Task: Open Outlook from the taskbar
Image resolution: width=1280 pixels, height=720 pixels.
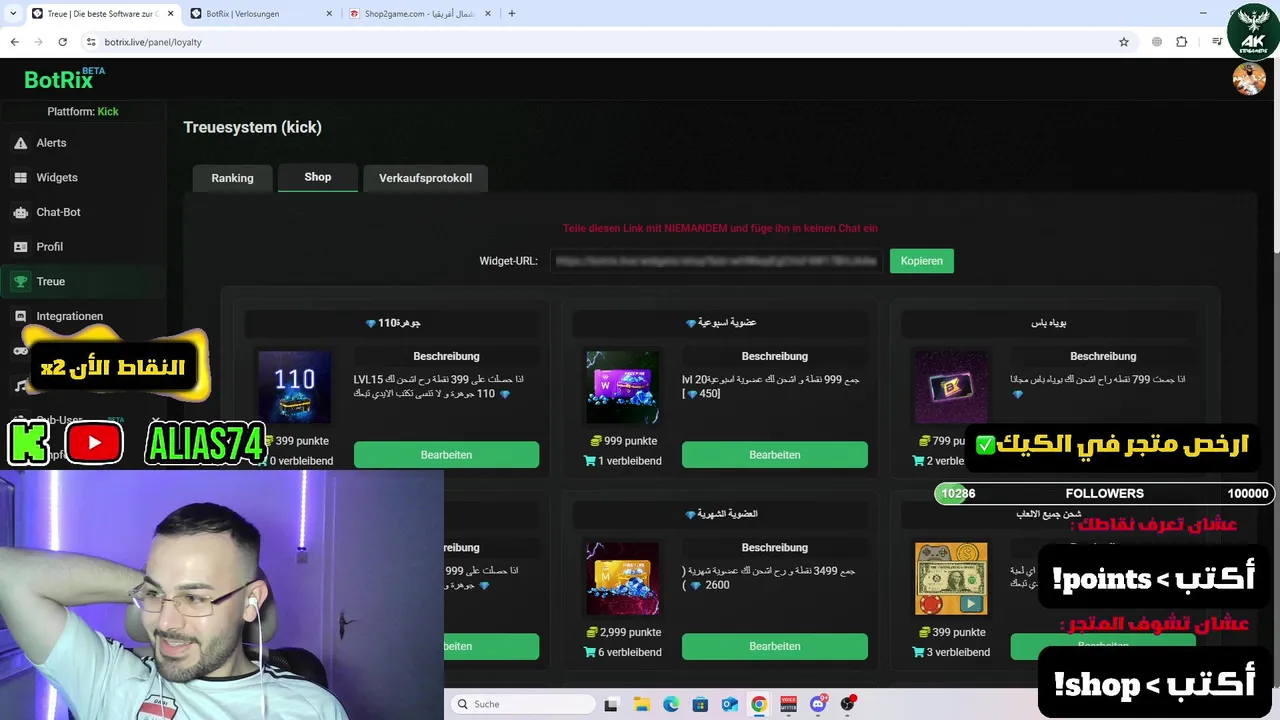Action: click(729, 704)
